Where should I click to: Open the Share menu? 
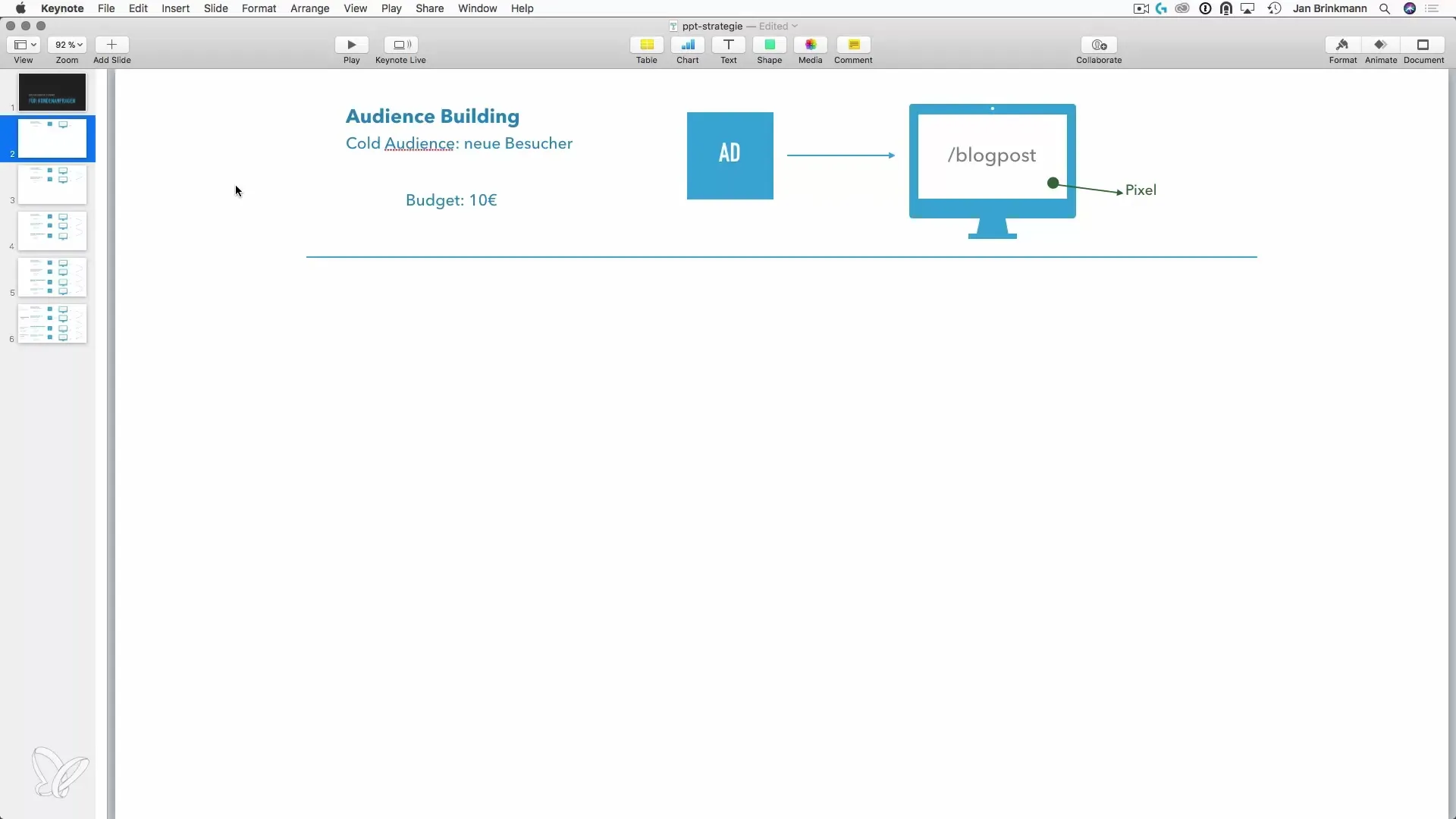click(x=429, y=8)
